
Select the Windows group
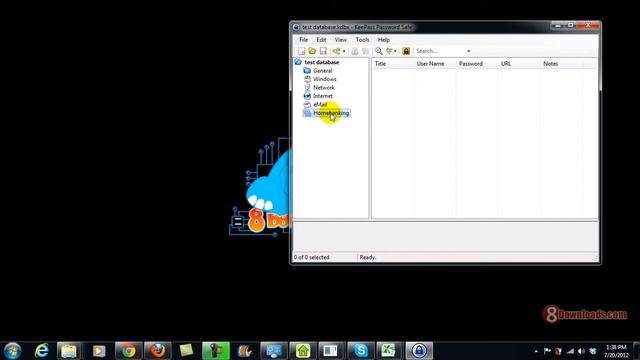pos(324,79)
